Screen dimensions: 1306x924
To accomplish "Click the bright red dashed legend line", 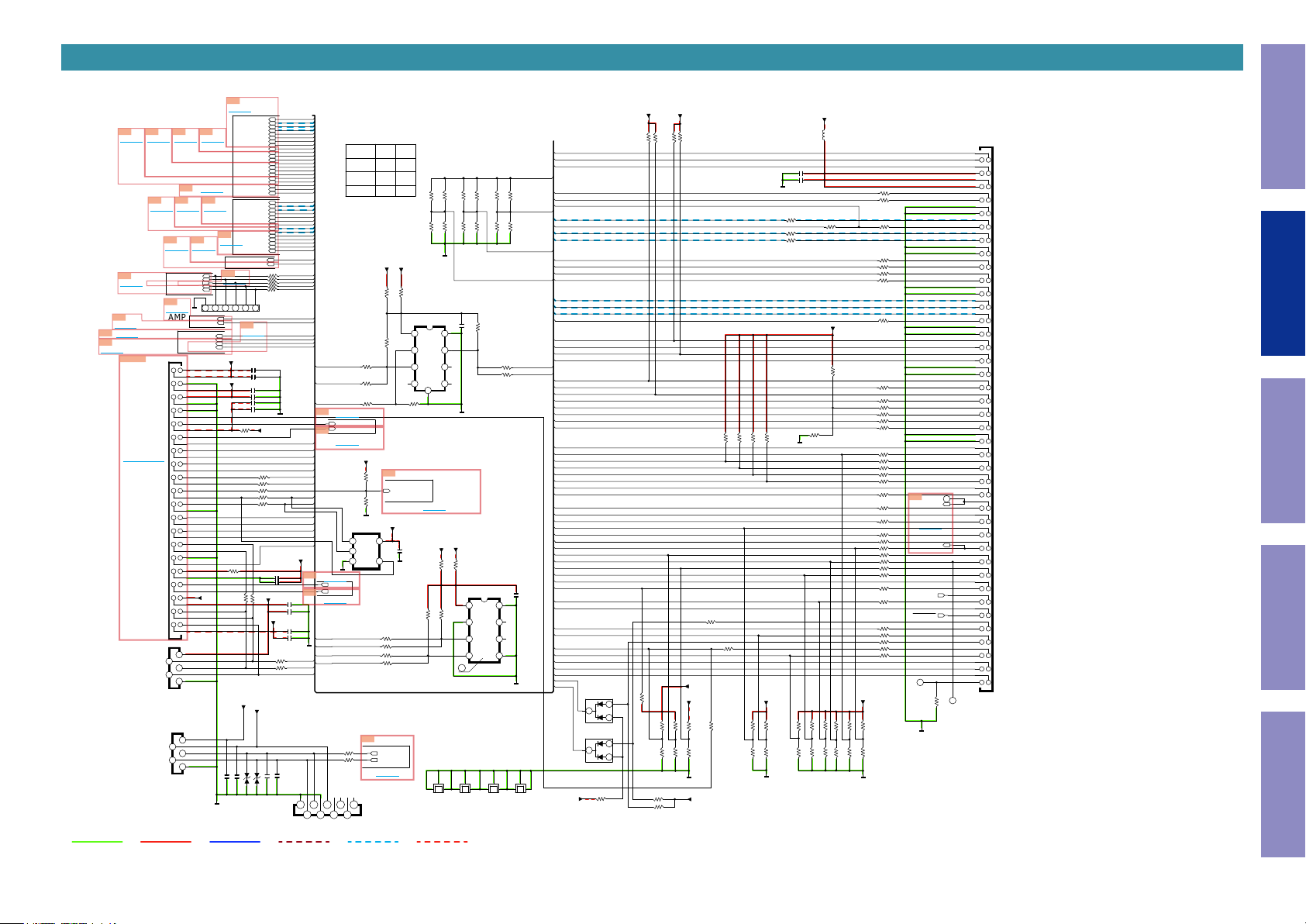I will tap(442, 841).
